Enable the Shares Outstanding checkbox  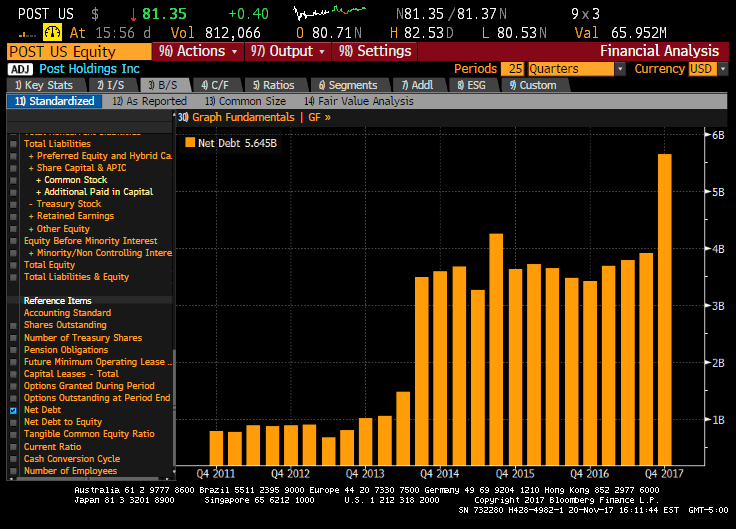pos(13,325)
